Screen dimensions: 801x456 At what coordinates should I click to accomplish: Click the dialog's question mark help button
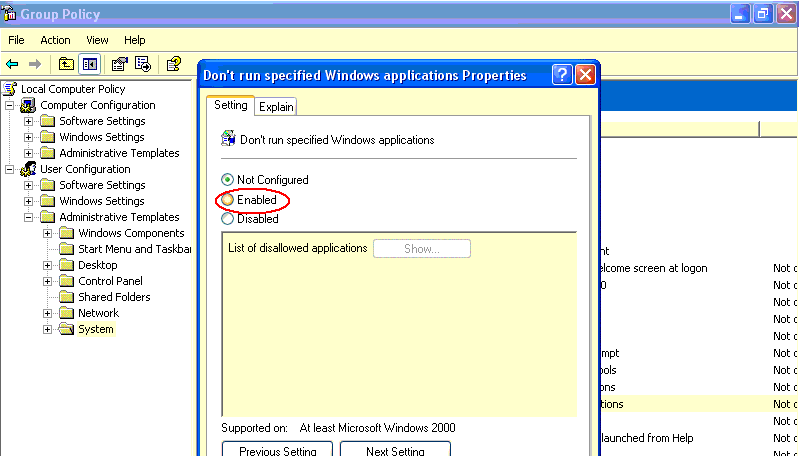[562, 75]
